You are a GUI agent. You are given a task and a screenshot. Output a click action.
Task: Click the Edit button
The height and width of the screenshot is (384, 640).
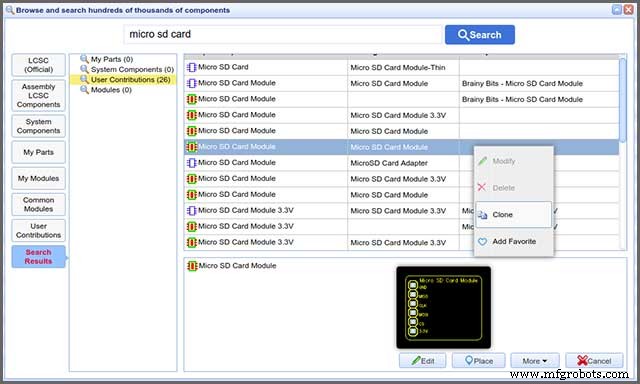422,361
